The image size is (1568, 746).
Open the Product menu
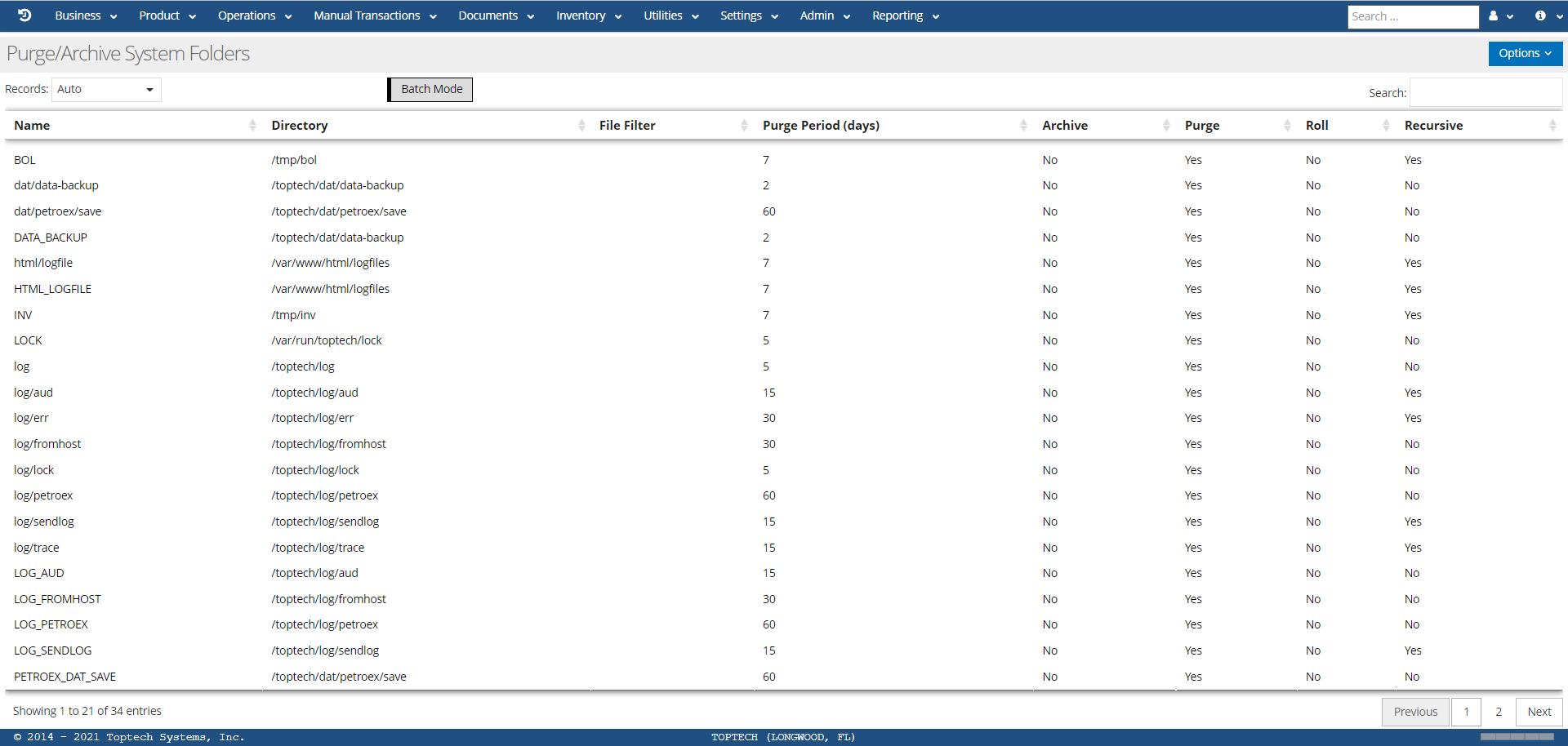click(167, 16)
